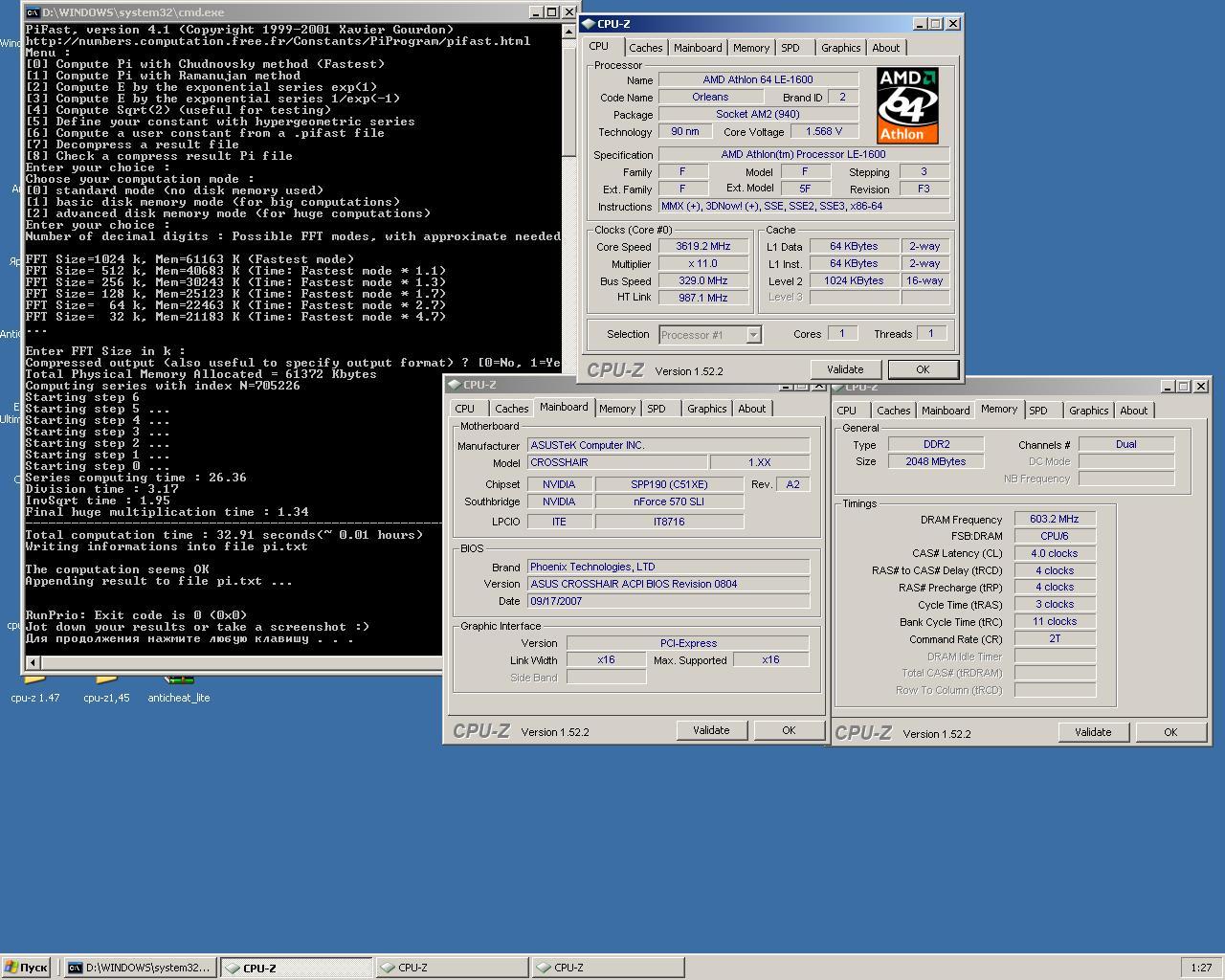The image size is (1225, 980).
Task: Click the FSB:DRAM CPU/6 value
Action: [x=1055, y=536]
